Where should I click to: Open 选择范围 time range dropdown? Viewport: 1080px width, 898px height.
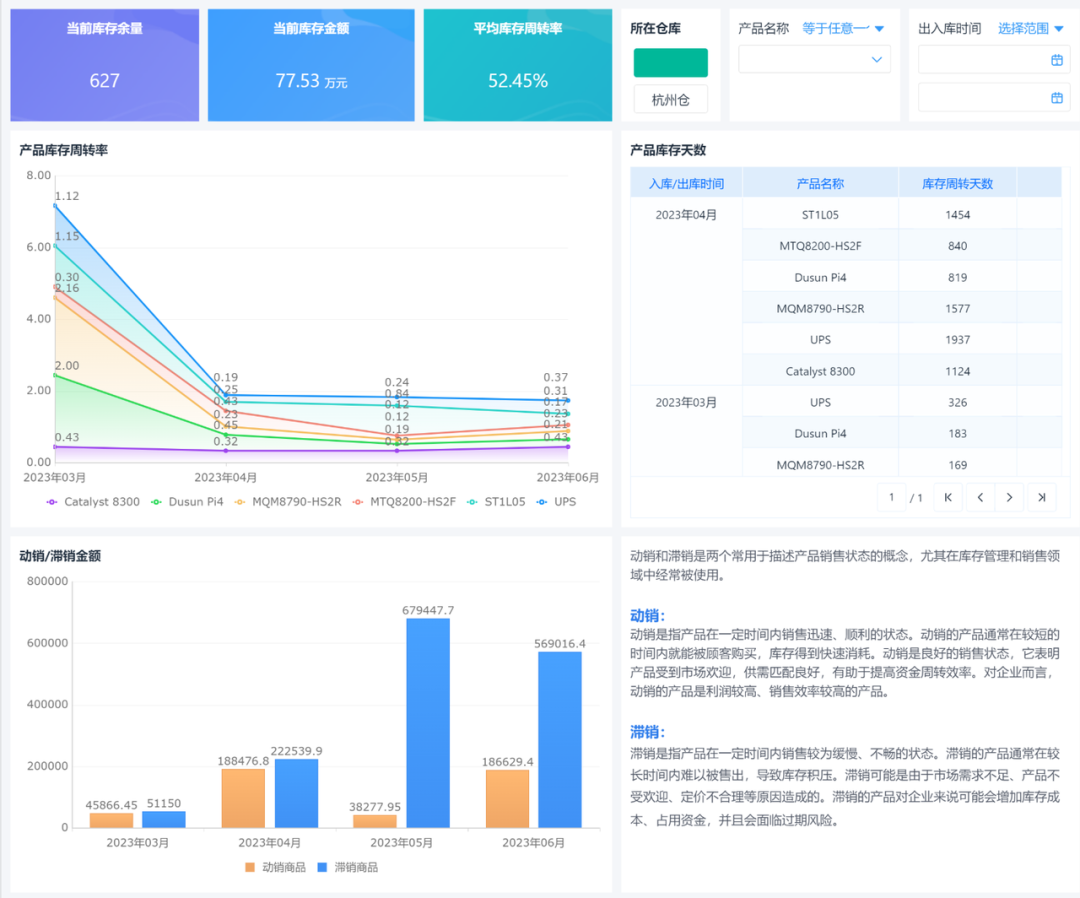[1030, 28]
